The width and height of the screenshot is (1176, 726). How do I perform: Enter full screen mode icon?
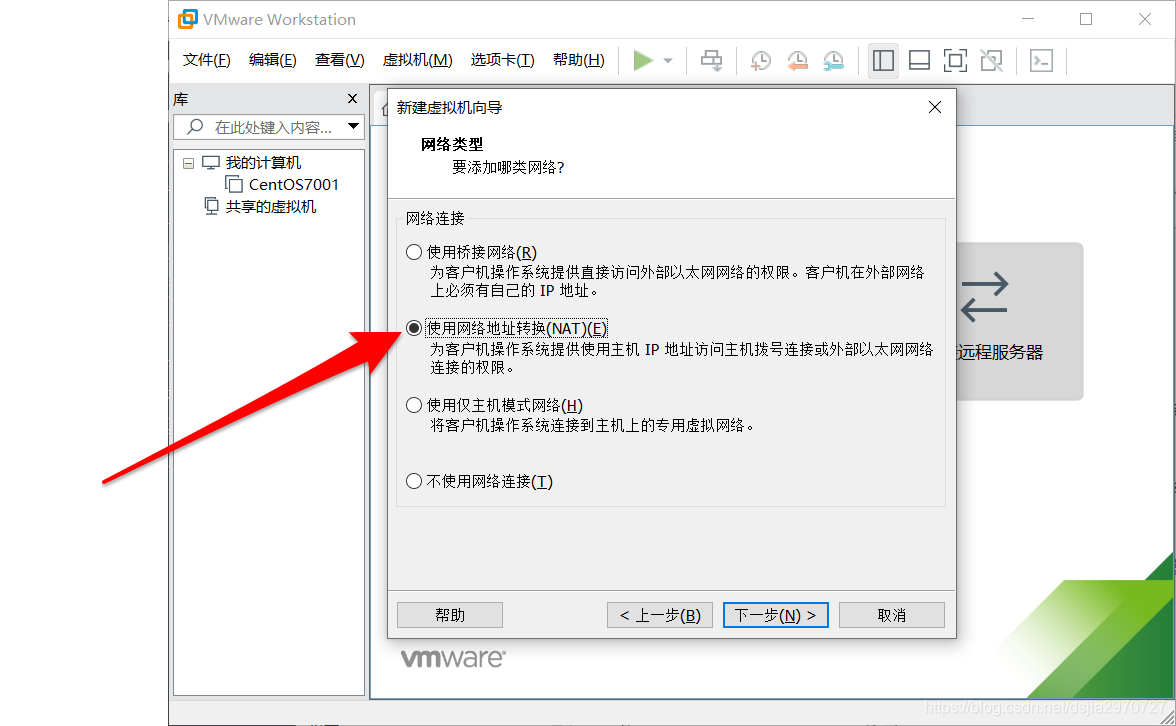[x=955, y=60]
